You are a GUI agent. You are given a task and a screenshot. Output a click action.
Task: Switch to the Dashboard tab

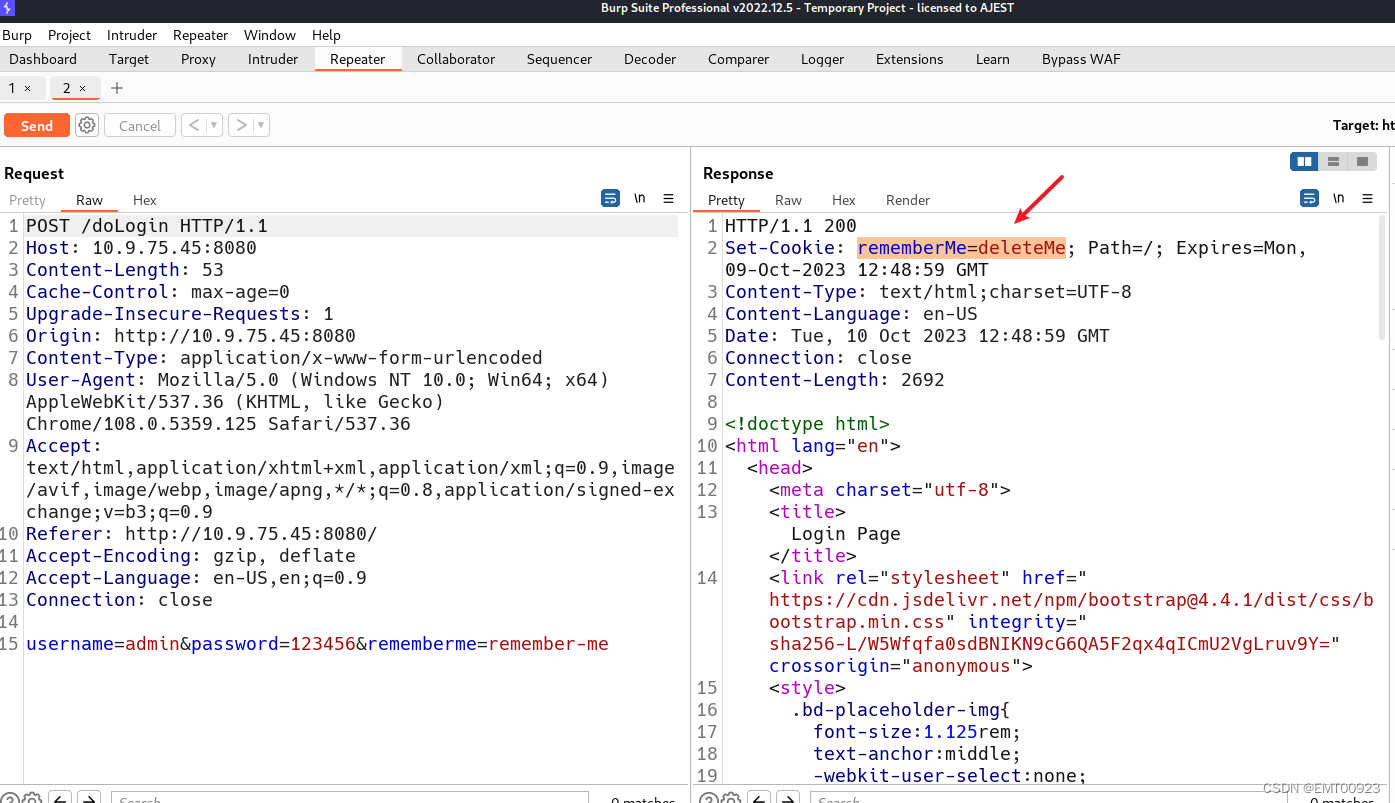click(x=43, y=59)
